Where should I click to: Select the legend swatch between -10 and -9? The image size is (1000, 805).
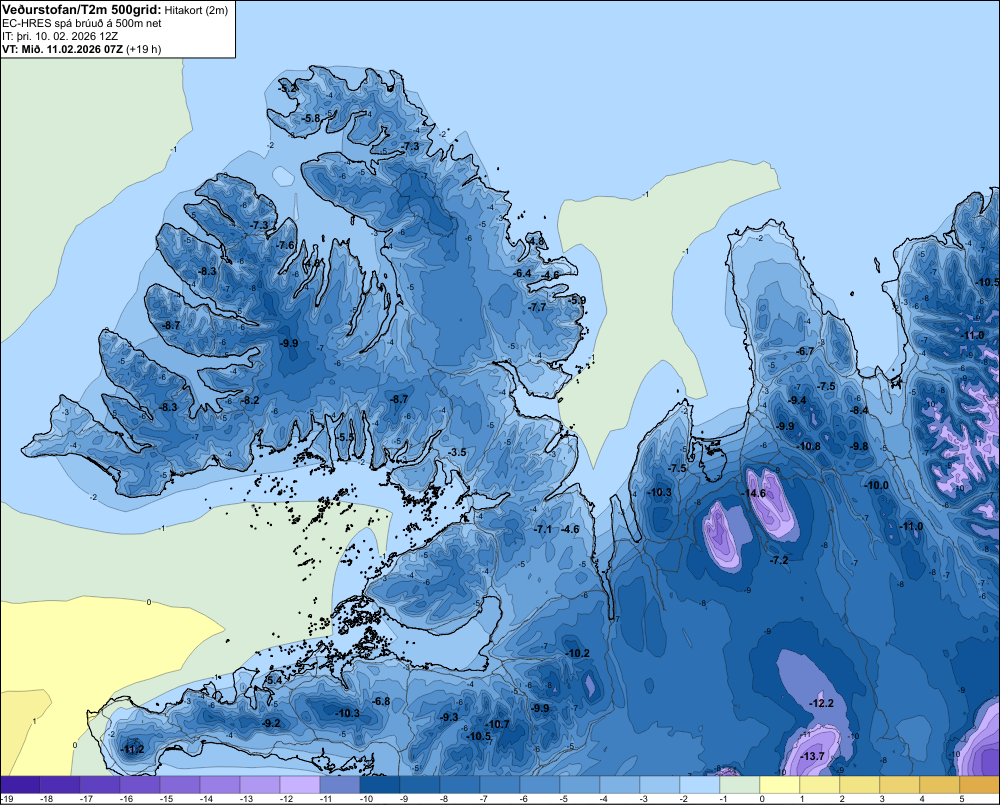[x=380, y=785]
